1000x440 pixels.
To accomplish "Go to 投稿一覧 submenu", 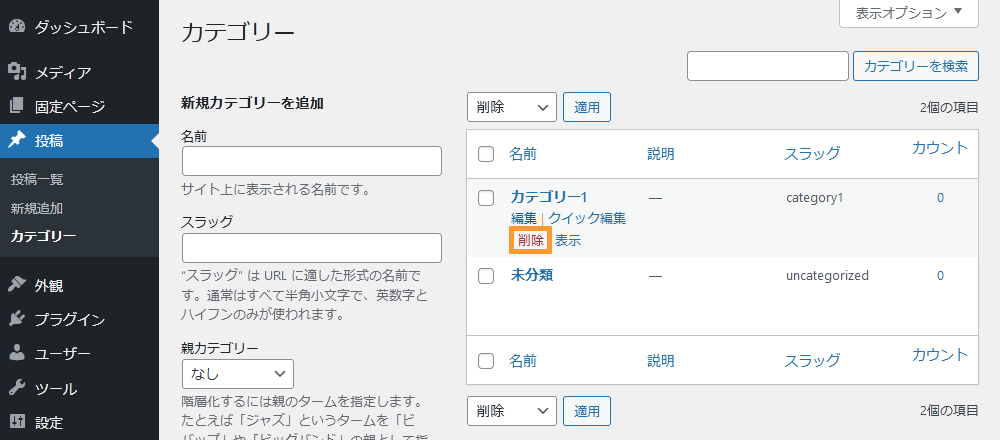I will [x=37, y=180].
